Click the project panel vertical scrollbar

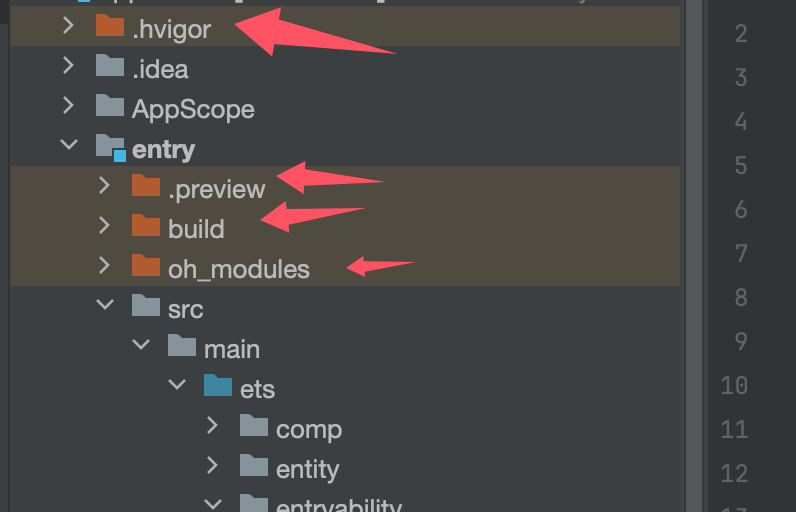click(x=694, y=256)
